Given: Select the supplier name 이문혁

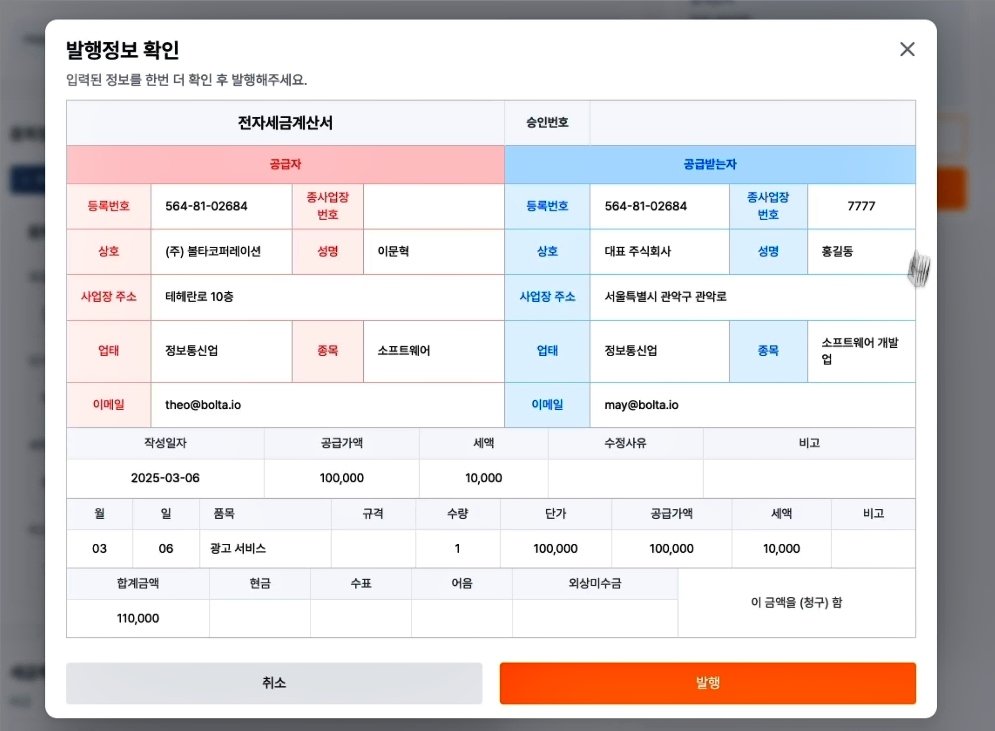Looking at the screenshot, I should tap(393, 251).
